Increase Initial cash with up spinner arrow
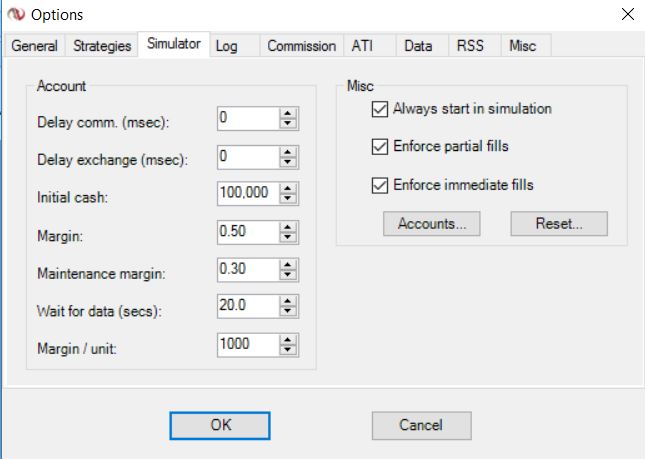The height and width of the screenshot is (459, 645). (x=289, y=189)
